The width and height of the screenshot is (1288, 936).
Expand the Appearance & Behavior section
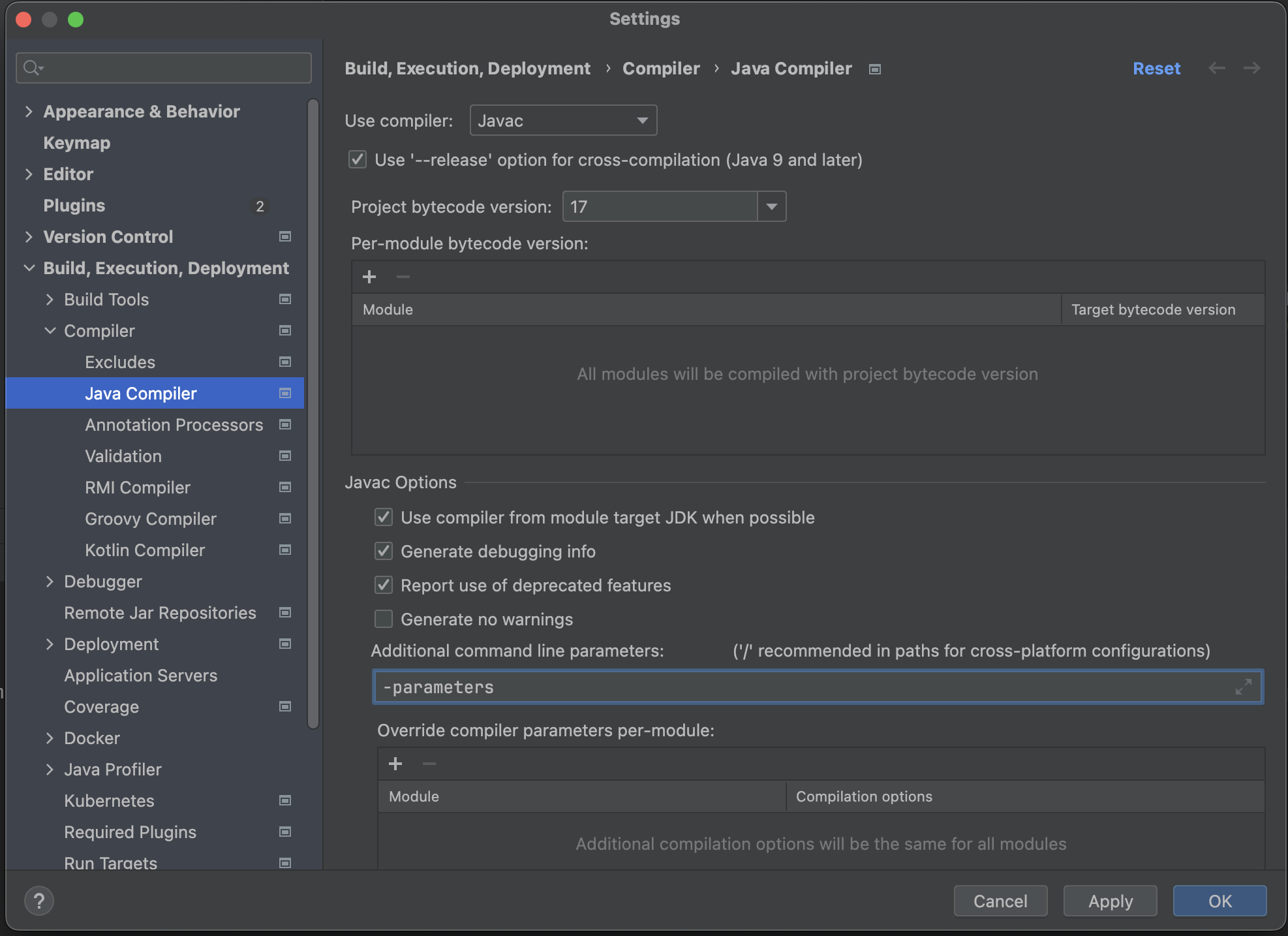[29, 112]
